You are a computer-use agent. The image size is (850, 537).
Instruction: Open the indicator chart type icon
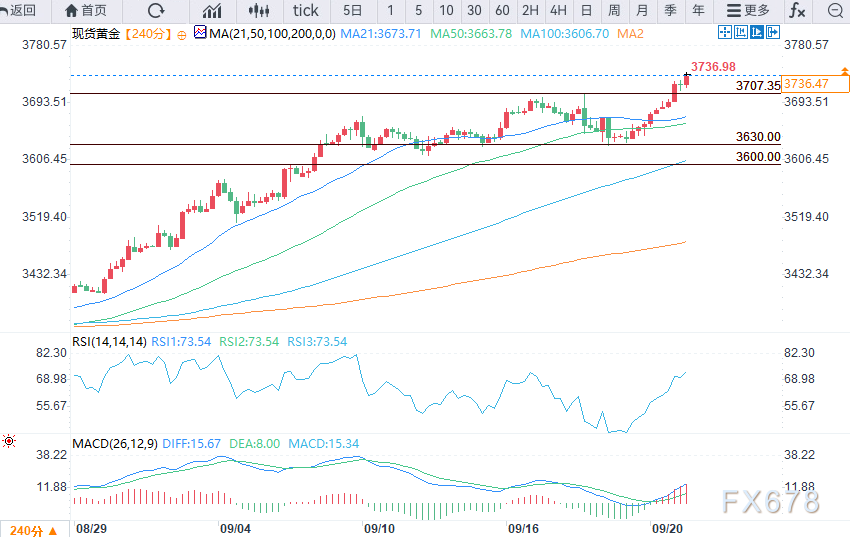[212, 10]
